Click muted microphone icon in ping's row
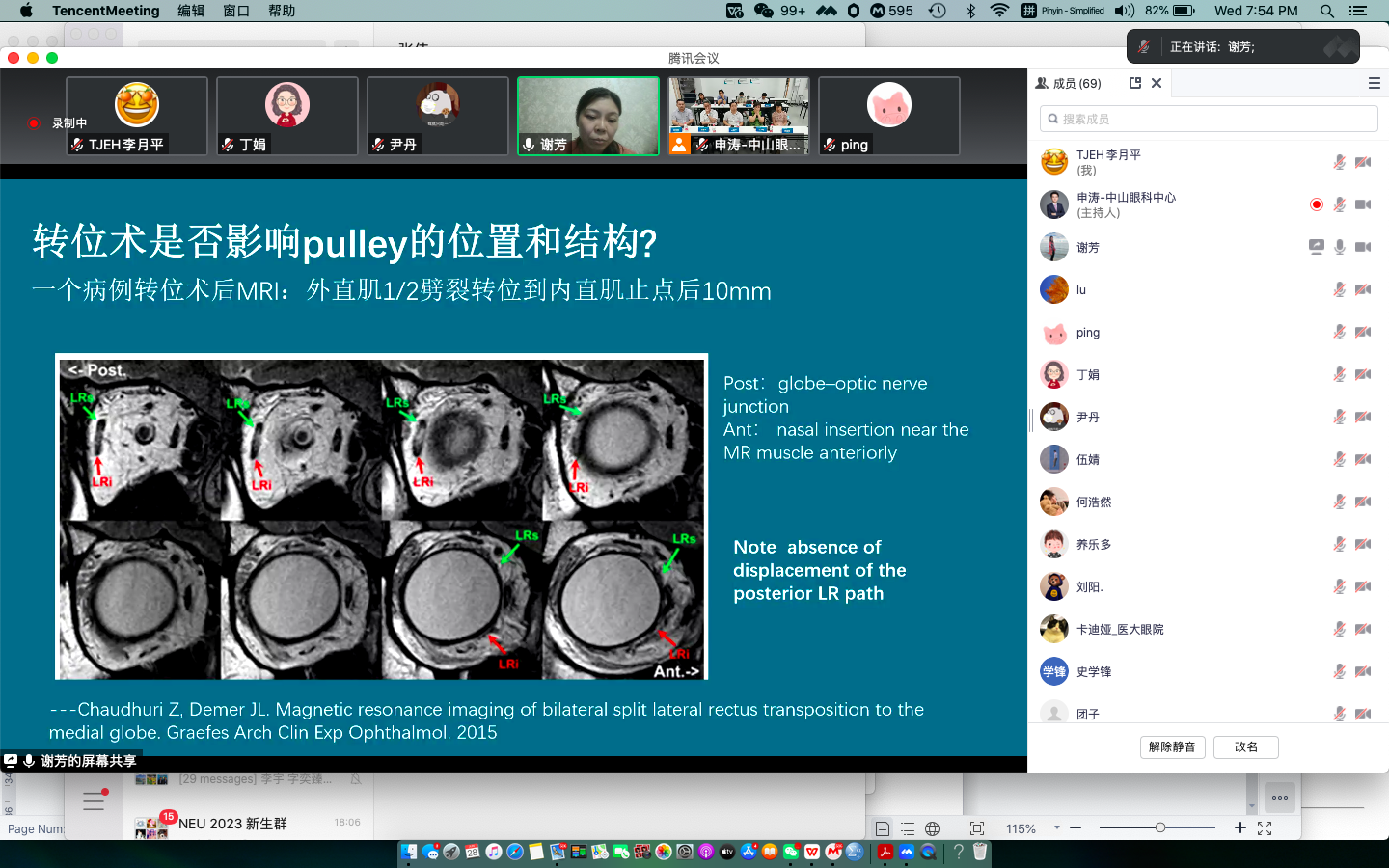1389x868 pixels. 1340,332
